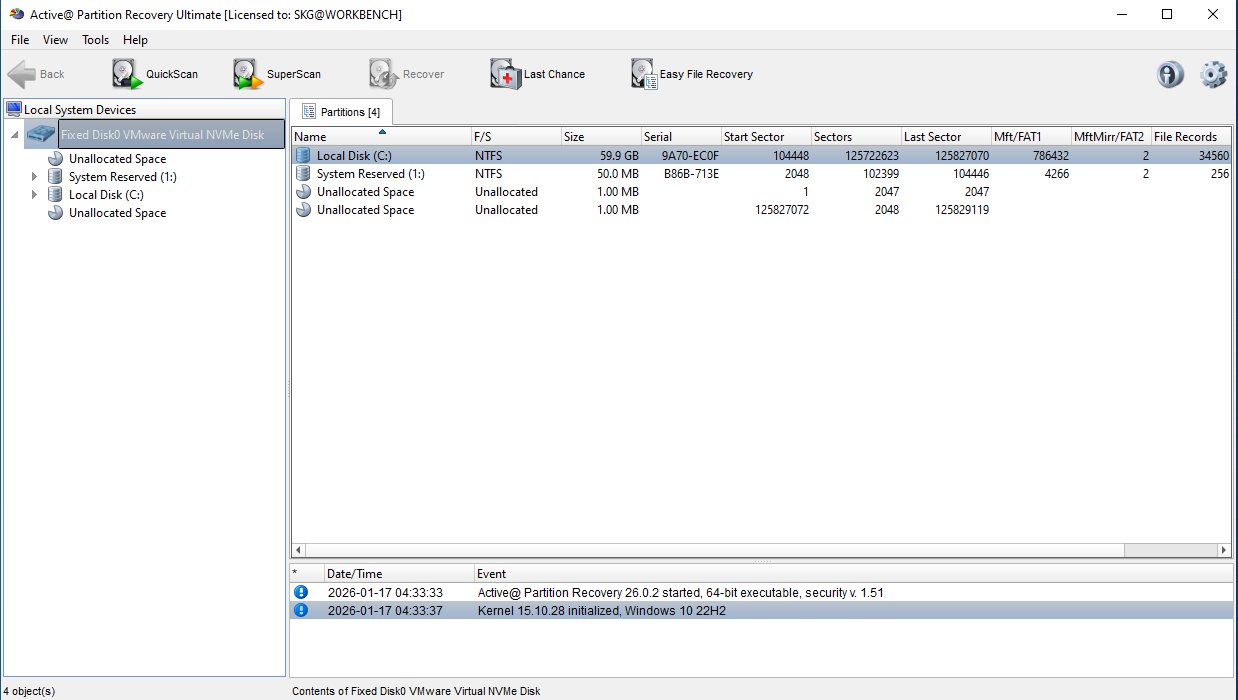
Task: Open the File menu
Action: point(20,40)
